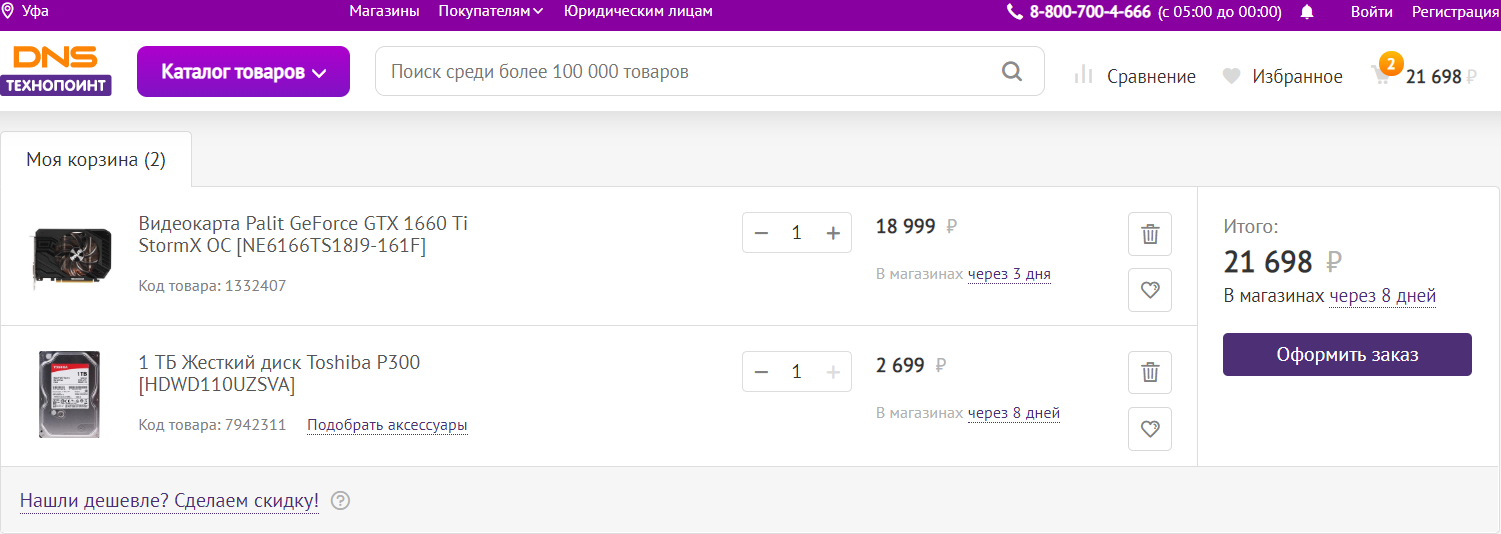Open the Юридическим лицам menu item
Viewport: 1501px width, 534px height.
point(638,11)
